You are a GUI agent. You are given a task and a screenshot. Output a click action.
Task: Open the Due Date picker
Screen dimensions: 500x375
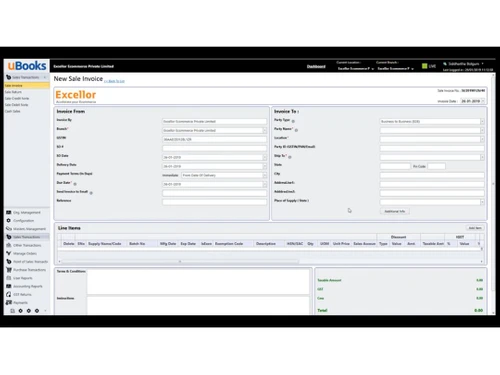(x=265, y=184)
